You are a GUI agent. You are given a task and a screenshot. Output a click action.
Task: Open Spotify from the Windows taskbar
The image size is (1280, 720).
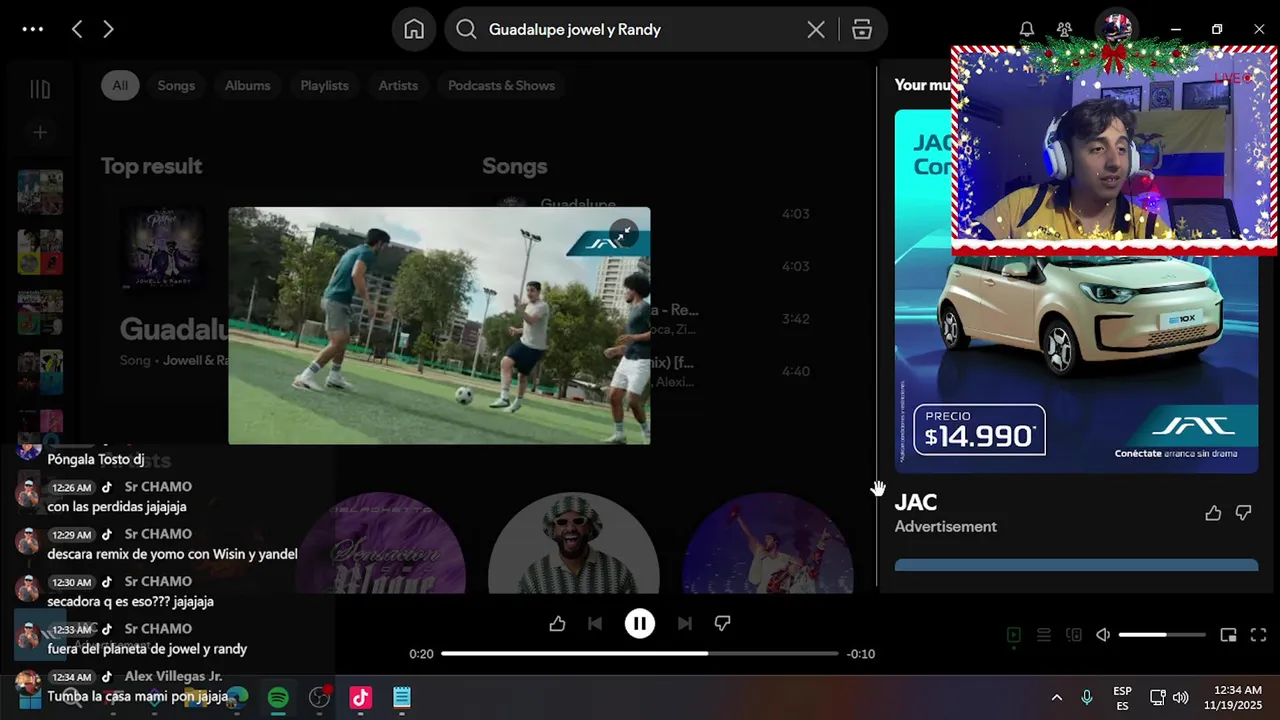278,697
